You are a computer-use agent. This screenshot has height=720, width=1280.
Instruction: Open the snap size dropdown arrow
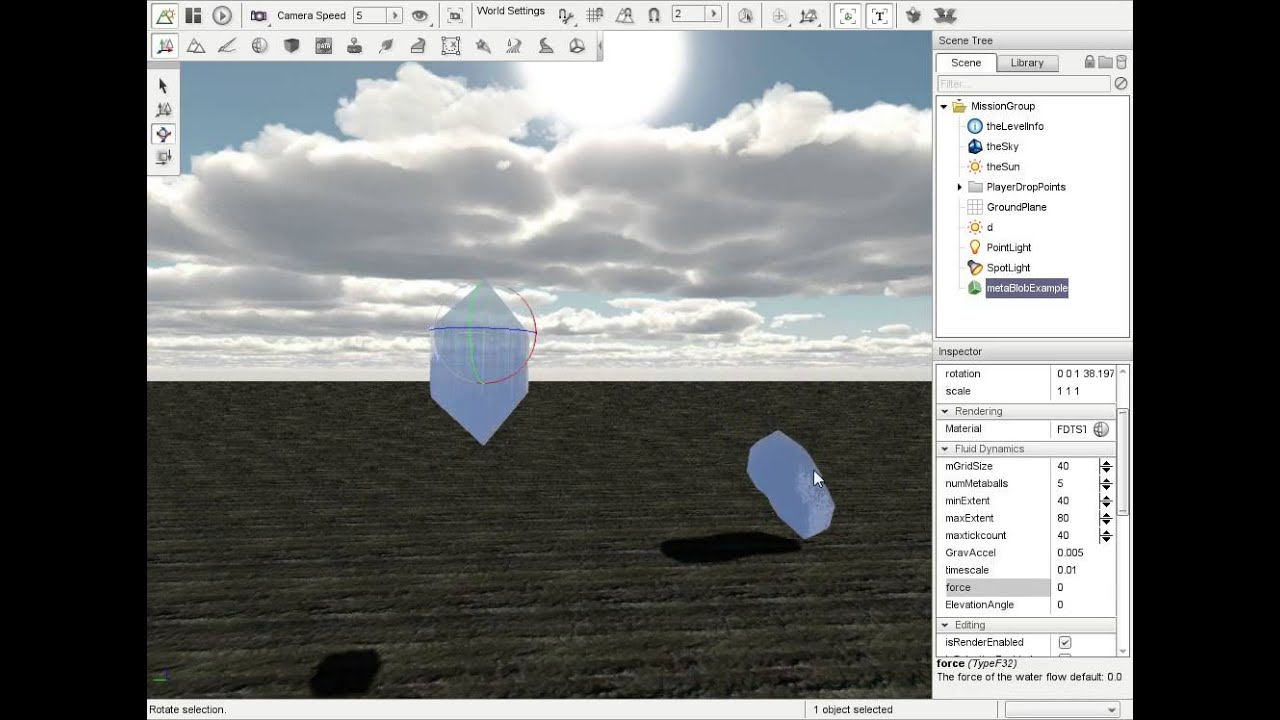click(713, 14)
